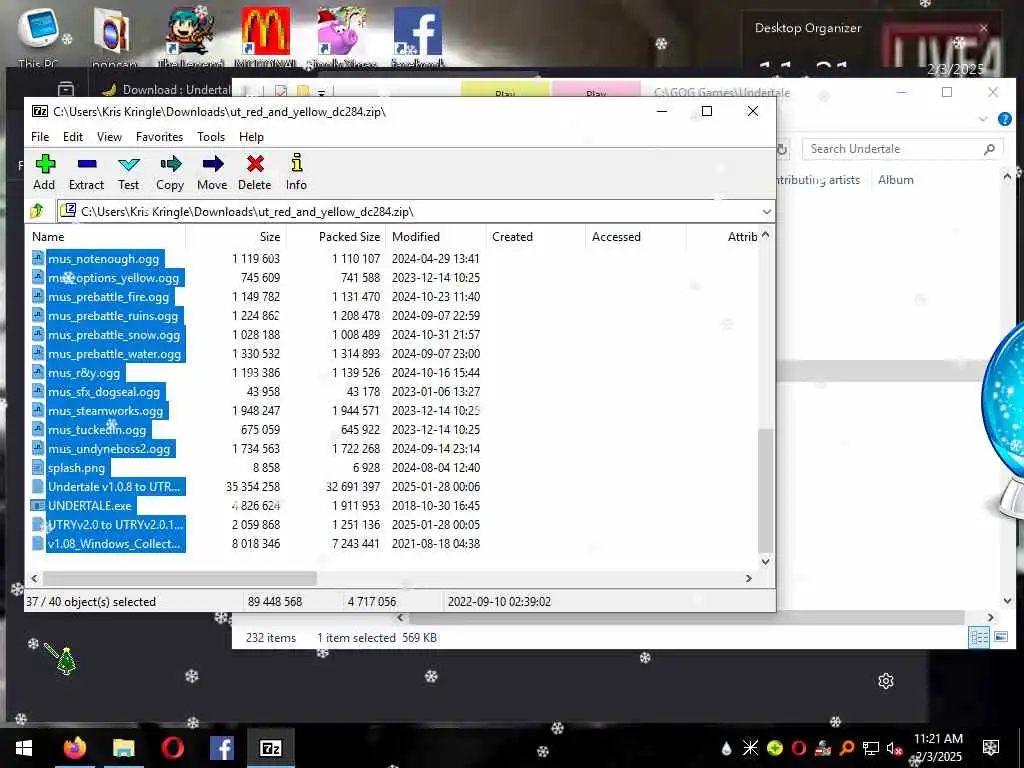
Task: Select mus_steamworks.ogg file
Action: pos(105,411)
